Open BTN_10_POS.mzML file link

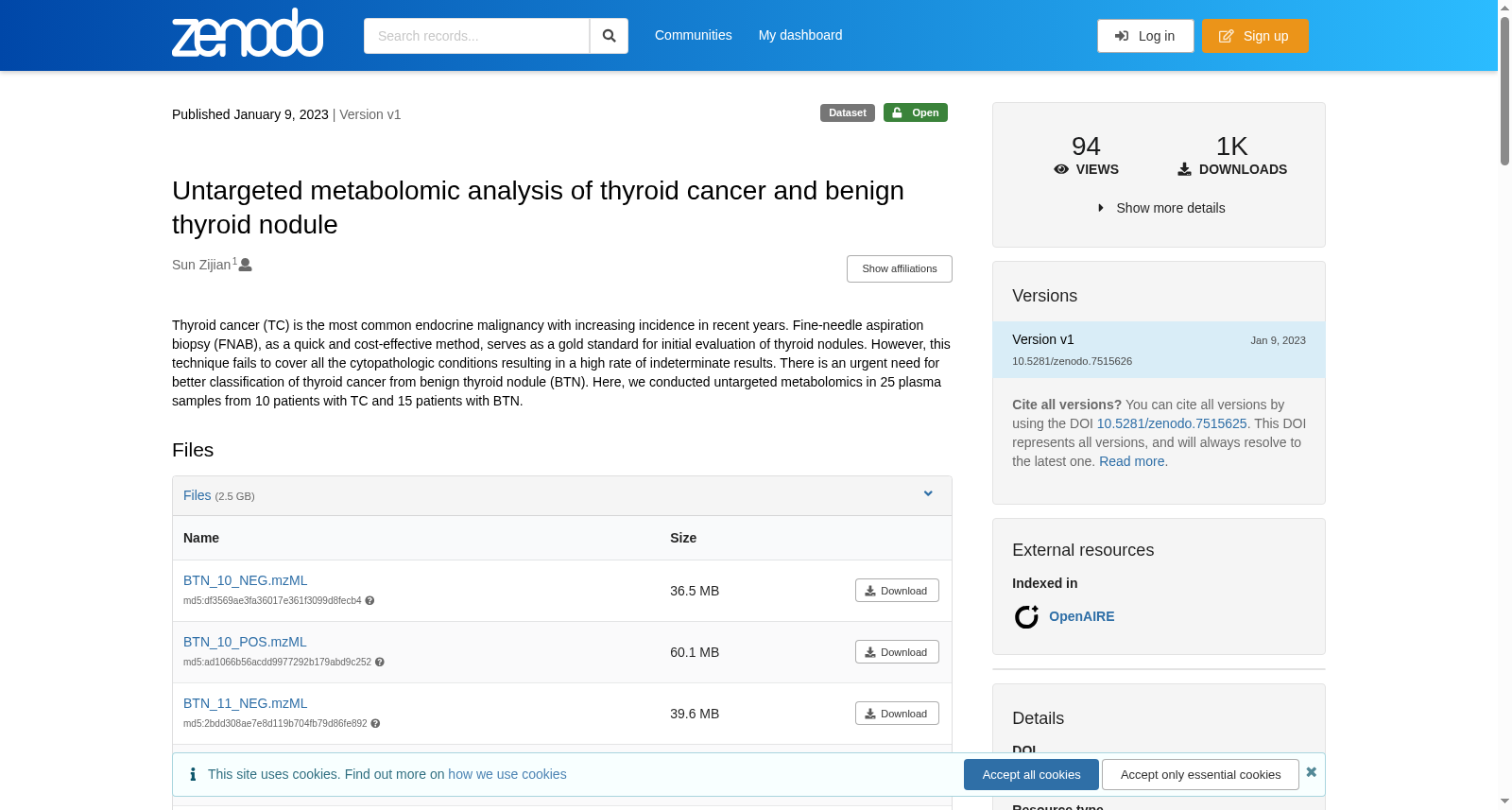(245, 642)
